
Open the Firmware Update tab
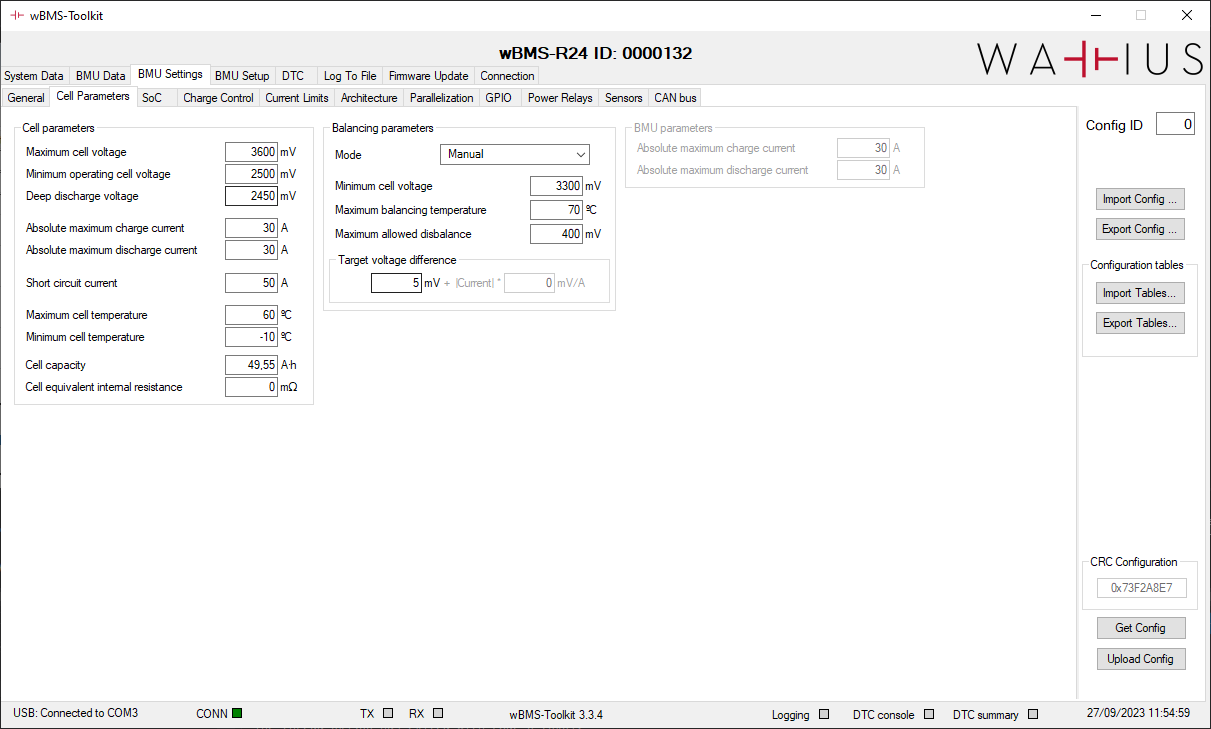coord(428,76)
